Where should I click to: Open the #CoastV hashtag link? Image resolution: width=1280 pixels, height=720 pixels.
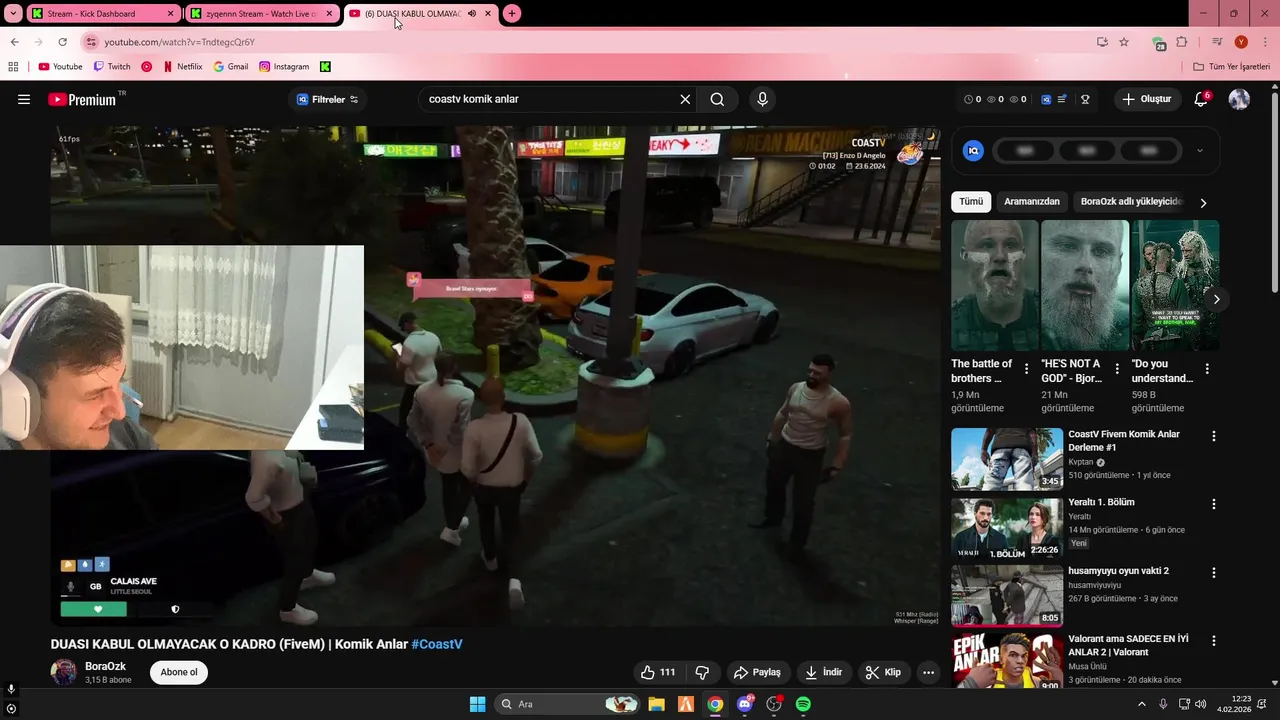click(437, 644)
